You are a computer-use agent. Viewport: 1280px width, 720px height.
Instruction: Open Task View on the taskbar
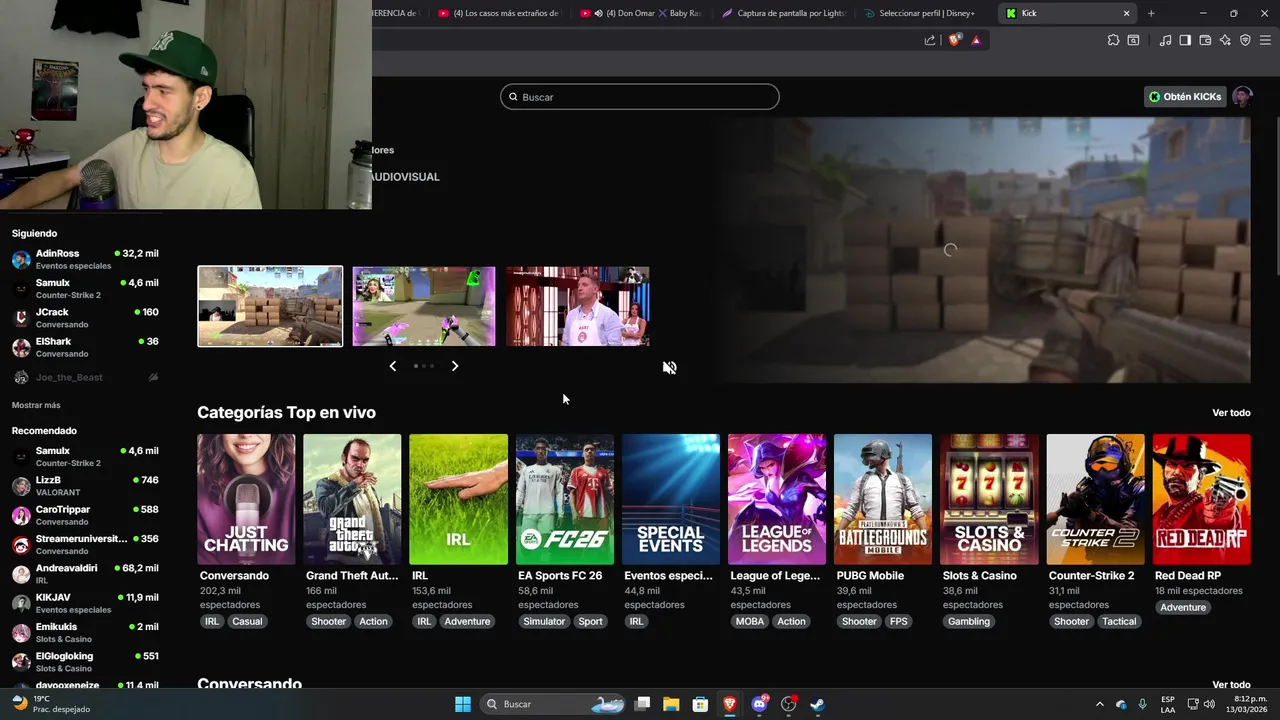(x=642, y=704)
